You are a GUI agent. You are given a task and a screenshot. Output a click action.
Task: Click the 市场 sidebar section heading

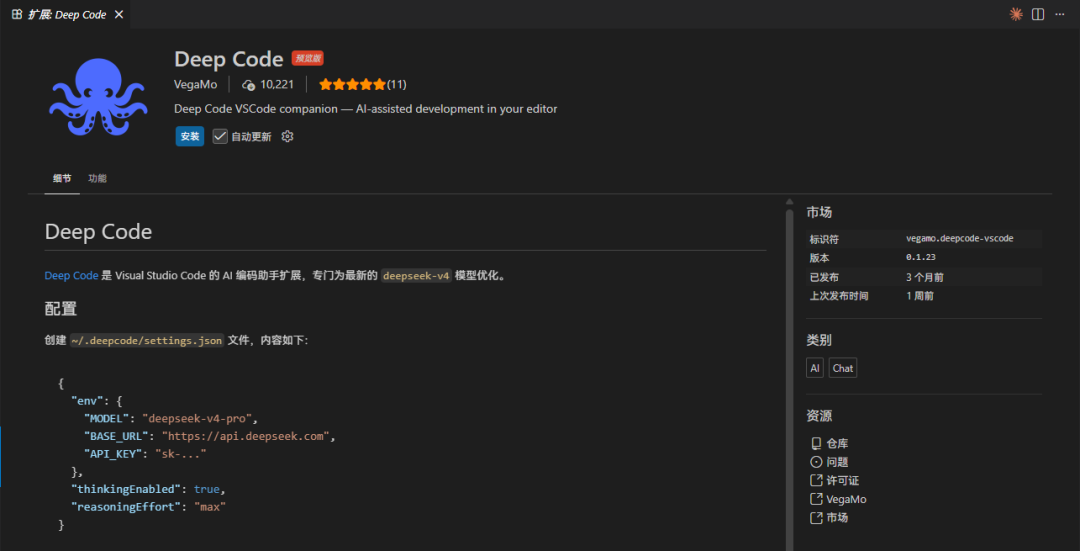pos(819,212)
